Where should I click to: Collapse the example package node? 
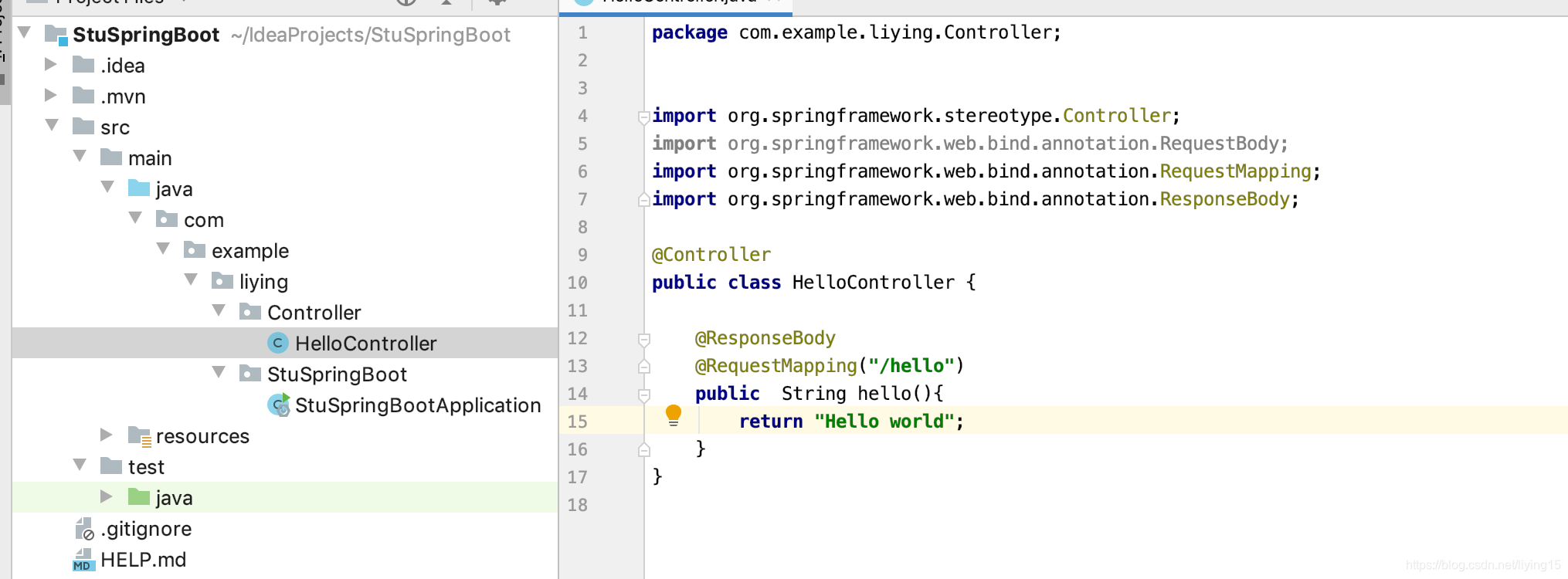(164, 249)
